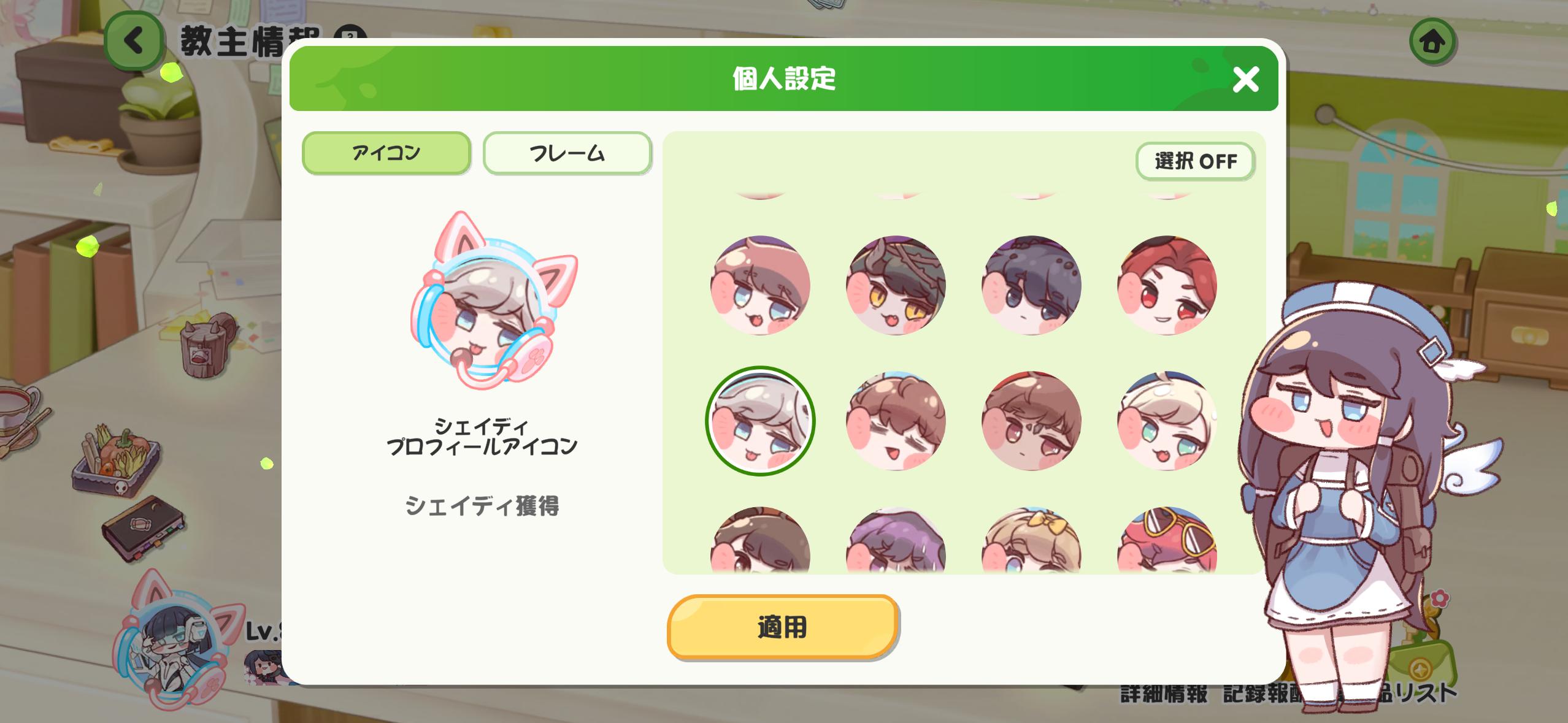
Task: Pick the dark-haired character icon with closed mouth
Action: coord(1031,285)
